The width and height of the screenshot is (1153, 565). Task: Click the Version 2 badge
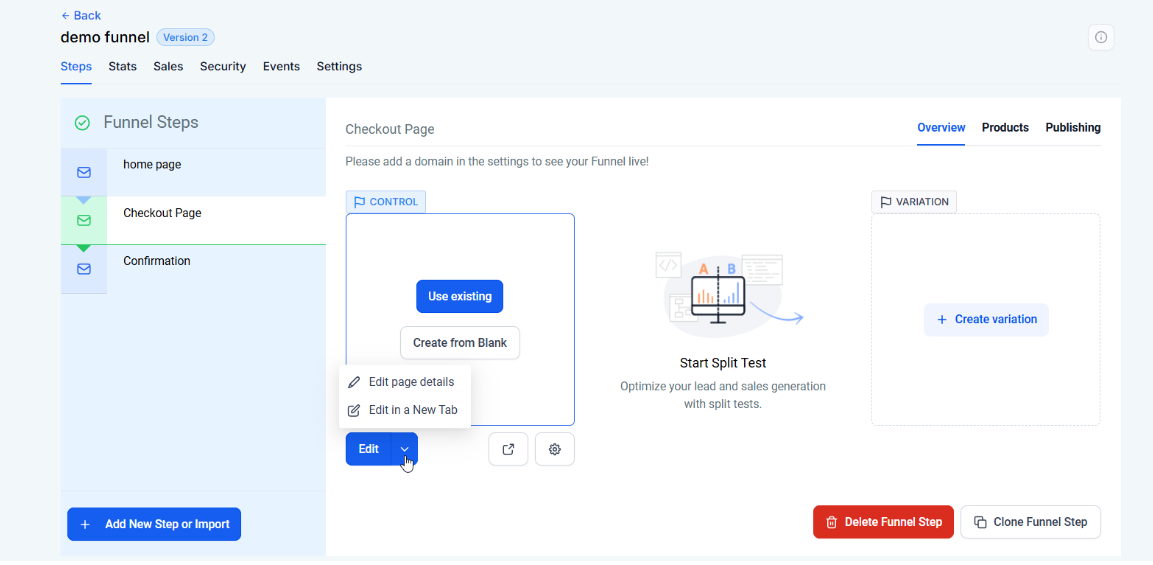click(x=185, y=37)
